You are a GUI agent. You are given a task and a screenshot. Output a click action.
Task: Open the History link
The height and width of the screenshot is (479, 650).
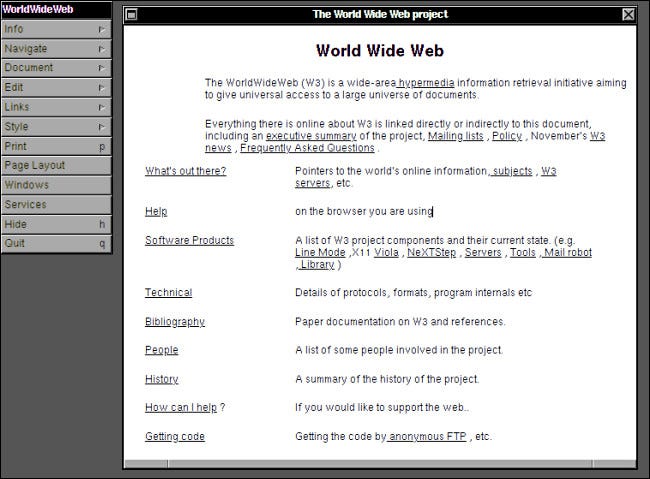point(162,379)
